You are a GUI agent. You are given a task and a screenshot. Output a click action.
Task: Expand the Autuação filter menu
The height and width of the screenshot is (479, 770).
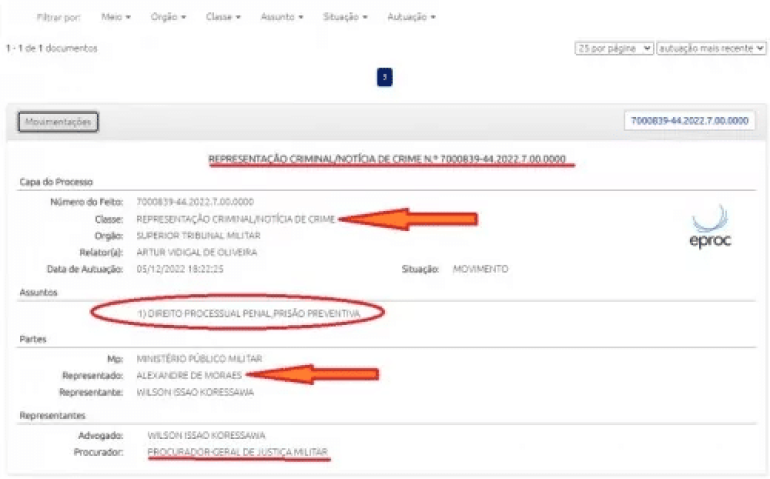[412, 17]
